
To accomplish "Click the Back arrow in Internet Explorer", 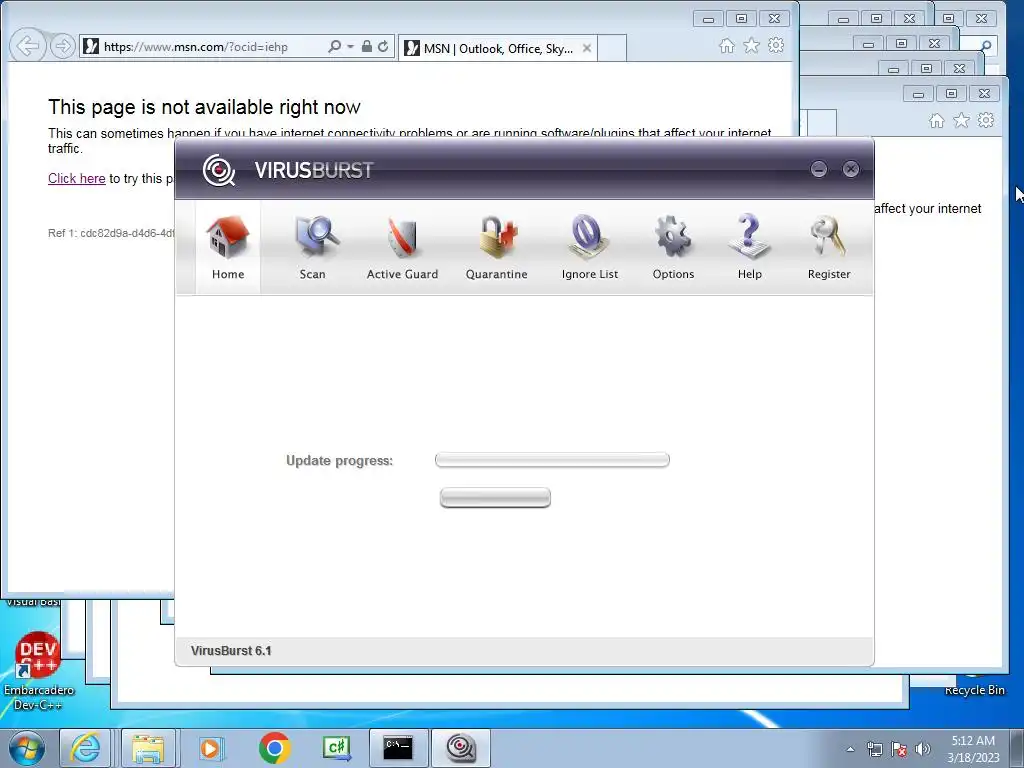I will (28, 46).
